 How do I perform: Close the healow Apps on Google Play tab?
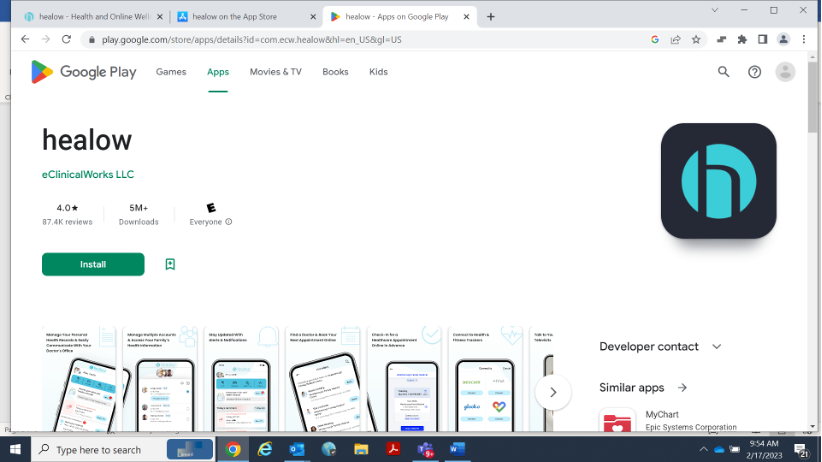[466, 17]
